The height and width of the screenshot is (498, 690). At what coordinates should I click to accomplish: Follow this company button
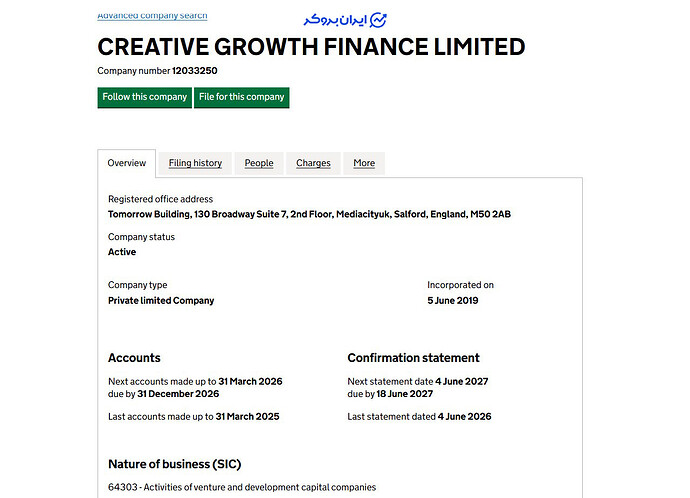tap(144, 97)
